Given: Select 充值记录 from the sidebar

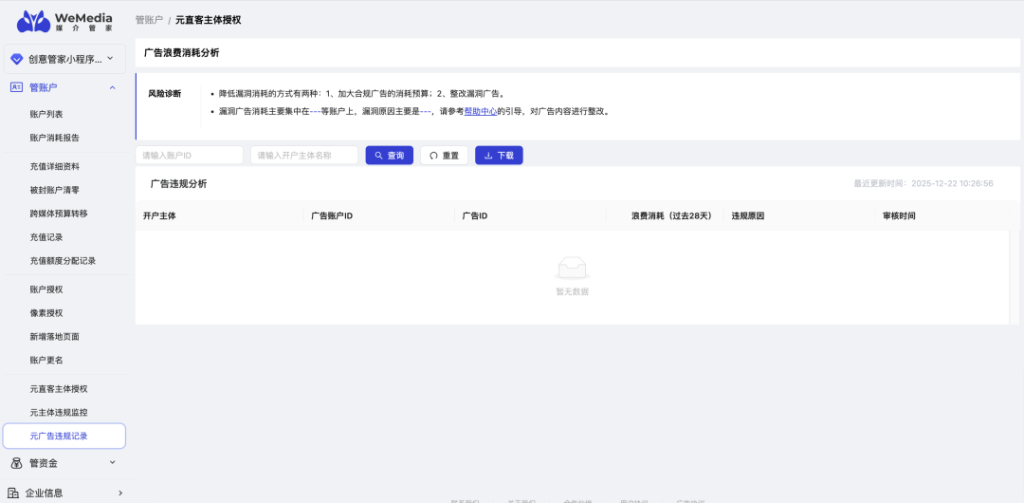Looking at the screenshot, I should coord(46,237).
